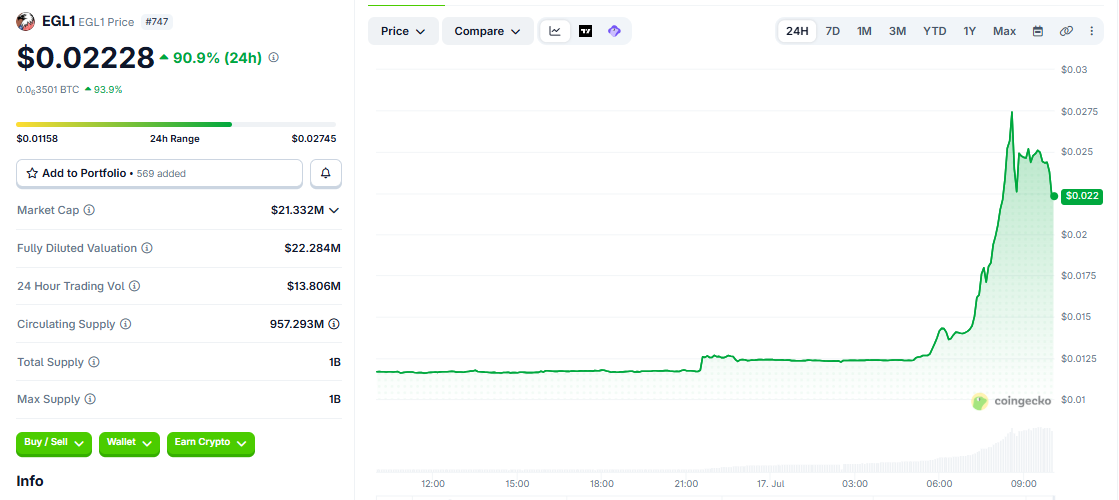Open chart more options three-dot menu
This screenshot has height=500, width=1119.
(x=1091, y=31)
